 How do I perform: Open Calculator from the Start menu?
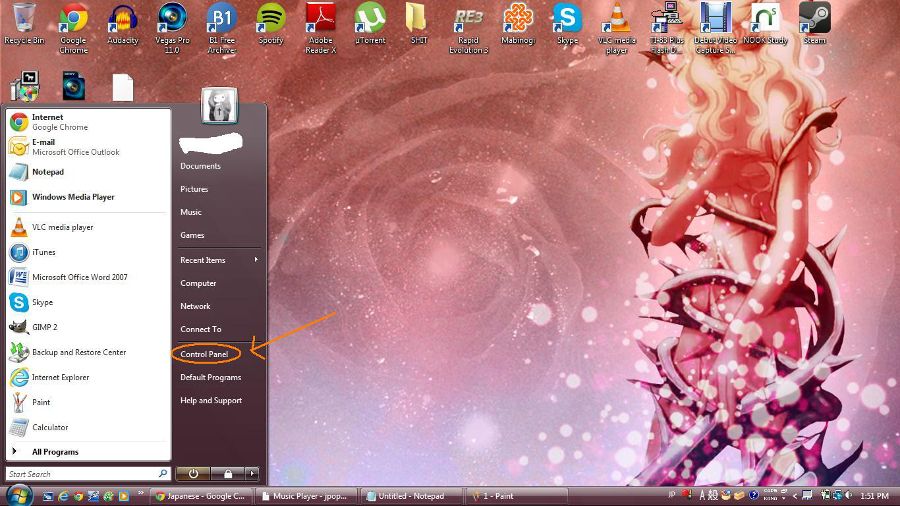pyautogui.click(x=50, y=427)
